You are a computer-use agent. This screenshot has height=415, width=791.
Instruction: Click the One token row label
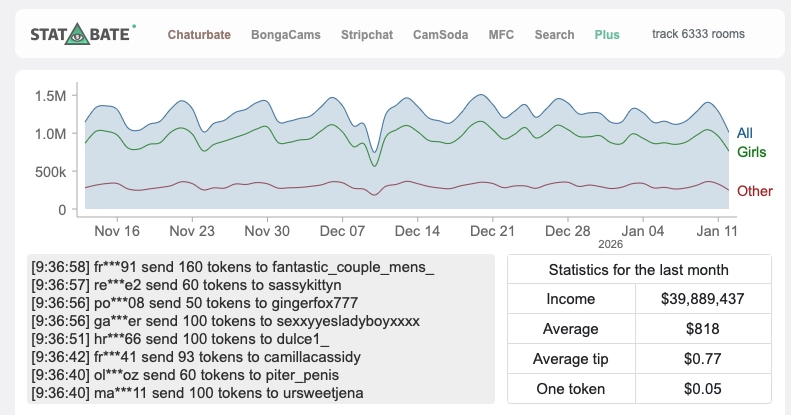[x=571, y=389]
